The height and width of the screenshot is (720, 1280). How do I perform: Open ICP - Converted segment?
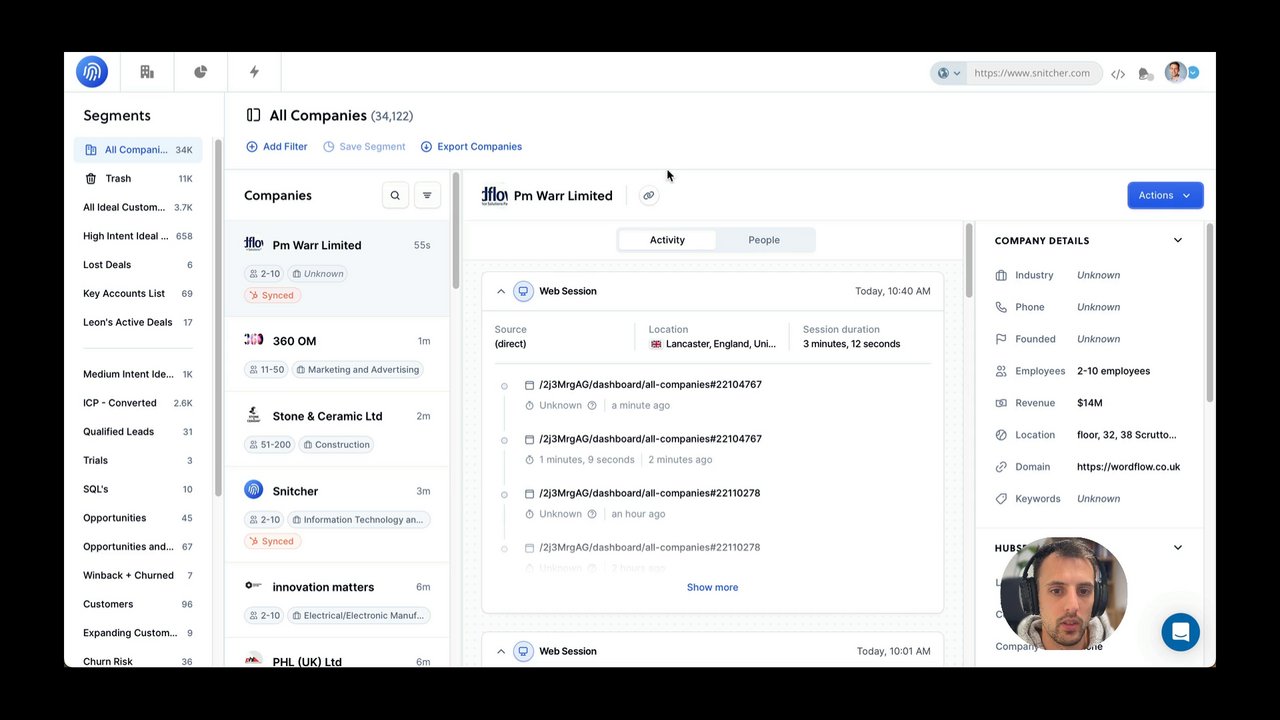click(x=138, y=403)
